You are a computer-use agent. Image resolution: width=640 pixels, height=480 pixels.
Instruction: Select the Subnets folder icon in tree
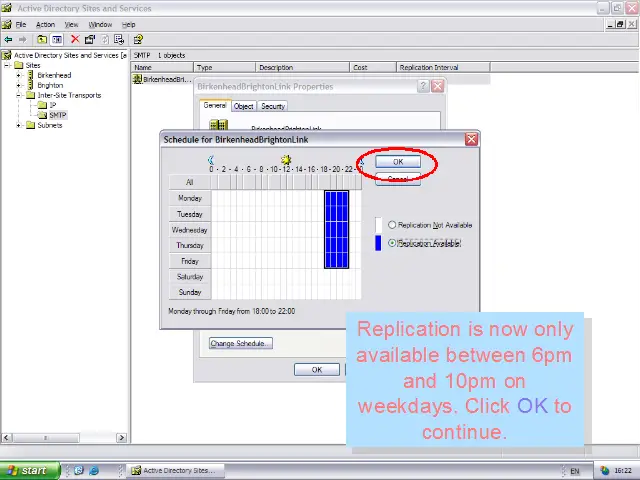31,125
